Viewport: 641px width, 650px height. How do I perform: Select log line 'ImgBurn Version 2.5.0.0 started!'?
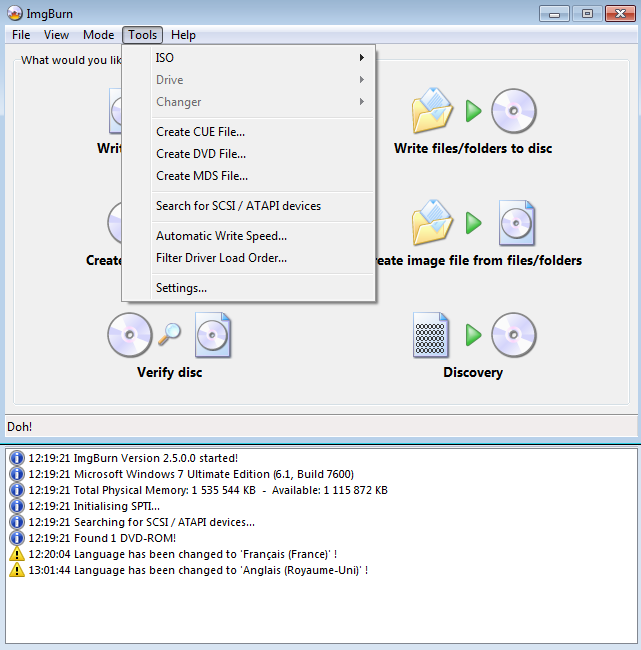click(x=133, y=458)
